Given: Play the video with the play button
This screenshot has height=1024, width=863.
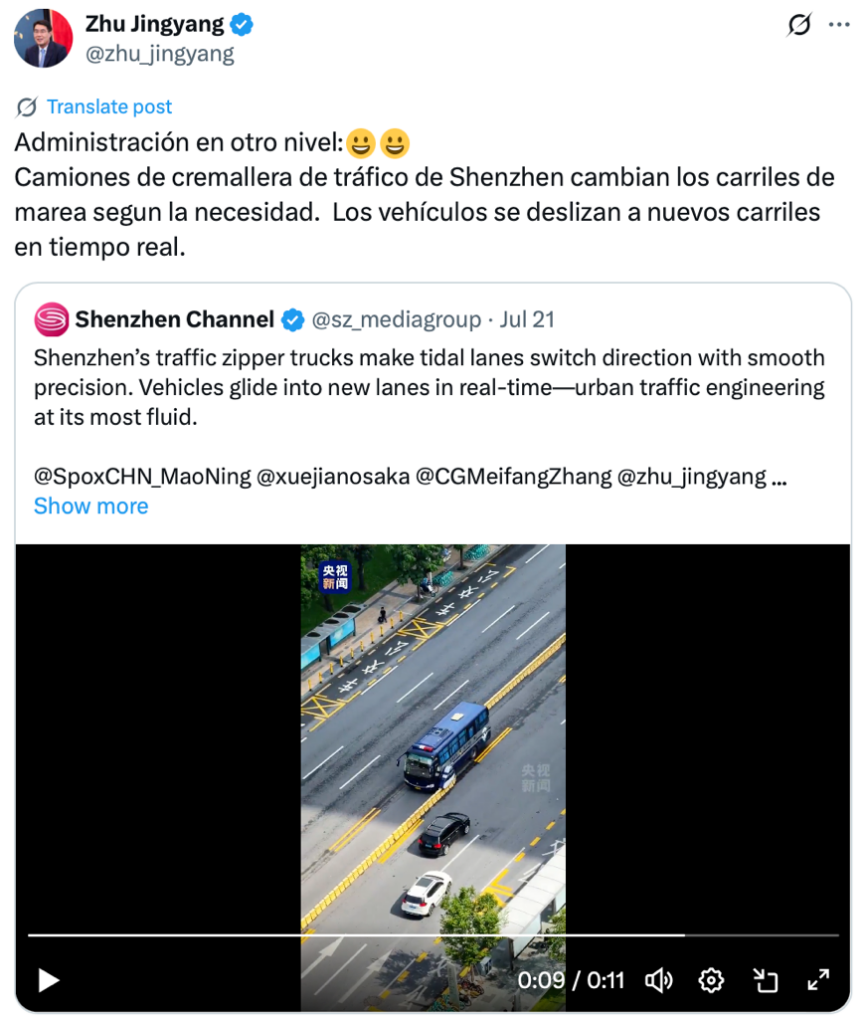Looking at the screenshot, I should 48,980.
